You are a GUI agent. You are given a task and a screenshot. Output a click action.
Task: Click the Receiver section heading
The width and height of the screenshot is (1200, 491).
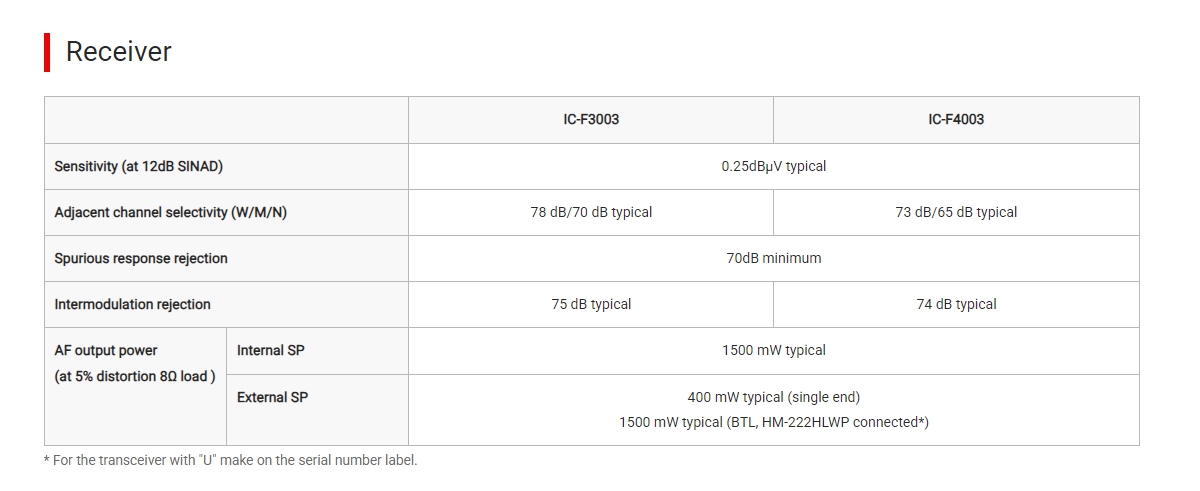click(118, 52)
